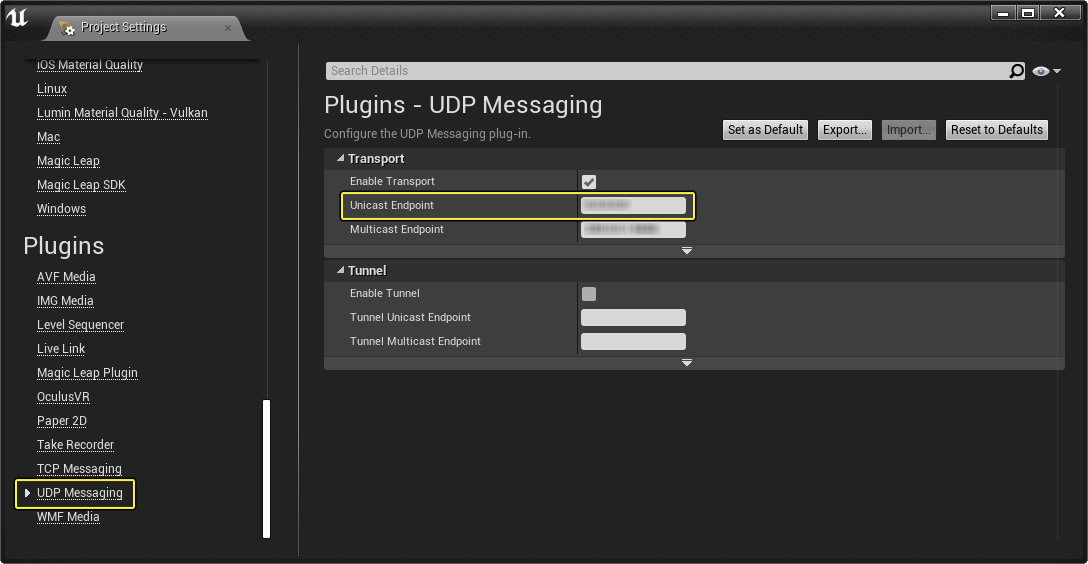Click the Import... button
Screen dimensions: 1088x564
point(908,130)
